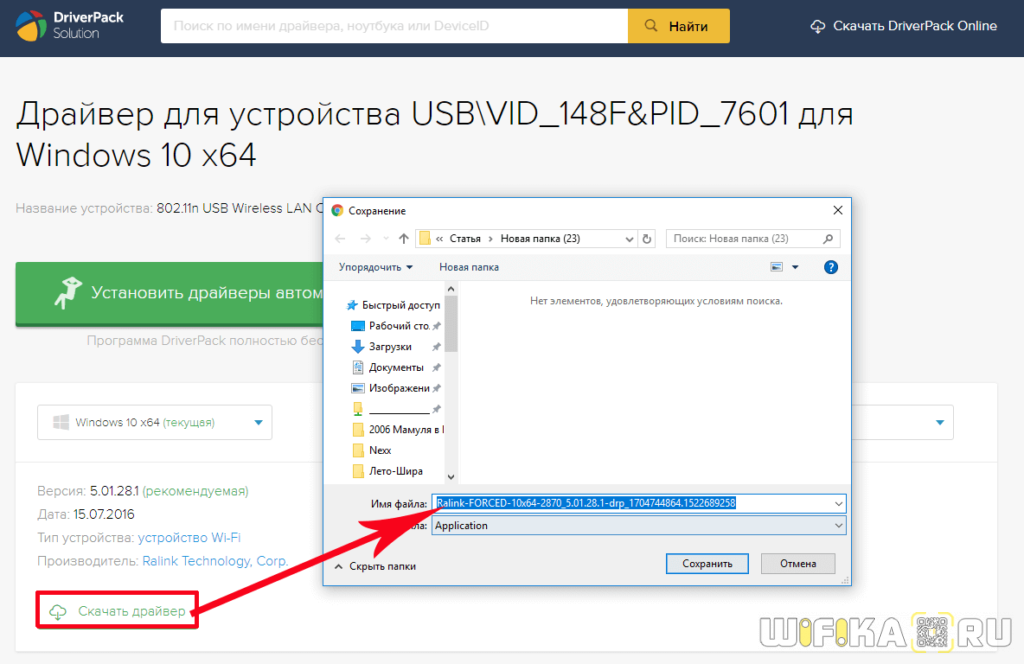Click the change view icon in the dialog toolbar

point(777,267)
